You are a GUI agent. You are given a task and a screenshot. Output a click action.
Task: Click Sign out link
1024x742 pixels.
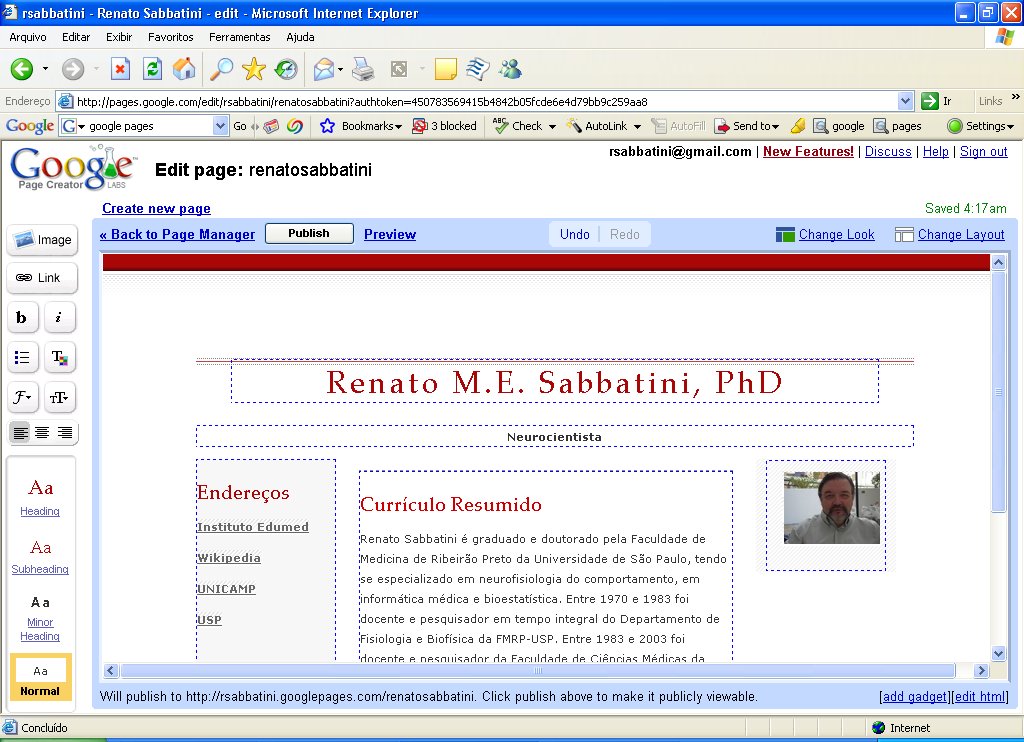click(984, 151)
